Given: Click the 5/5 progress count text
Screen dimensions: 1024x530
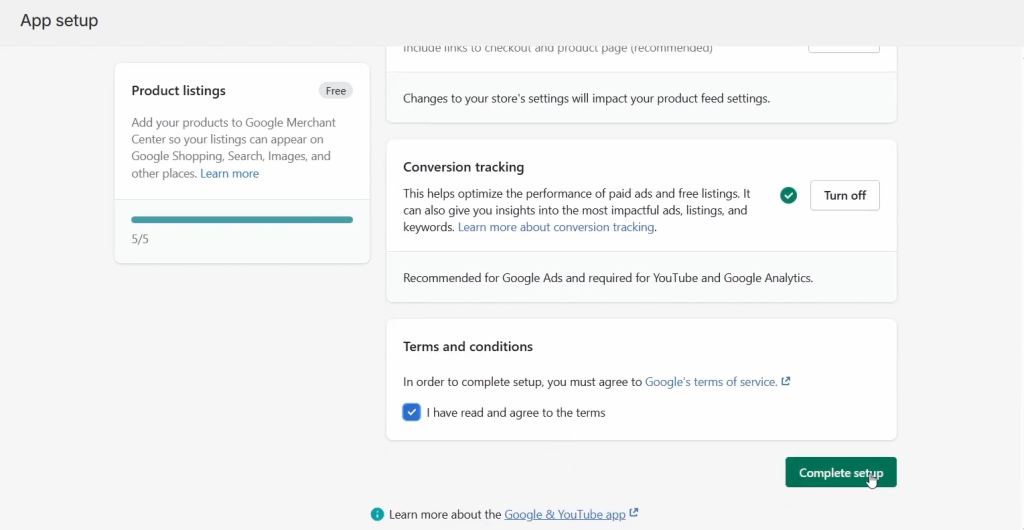Looking at the screenshot, I should tap(140, 239).
